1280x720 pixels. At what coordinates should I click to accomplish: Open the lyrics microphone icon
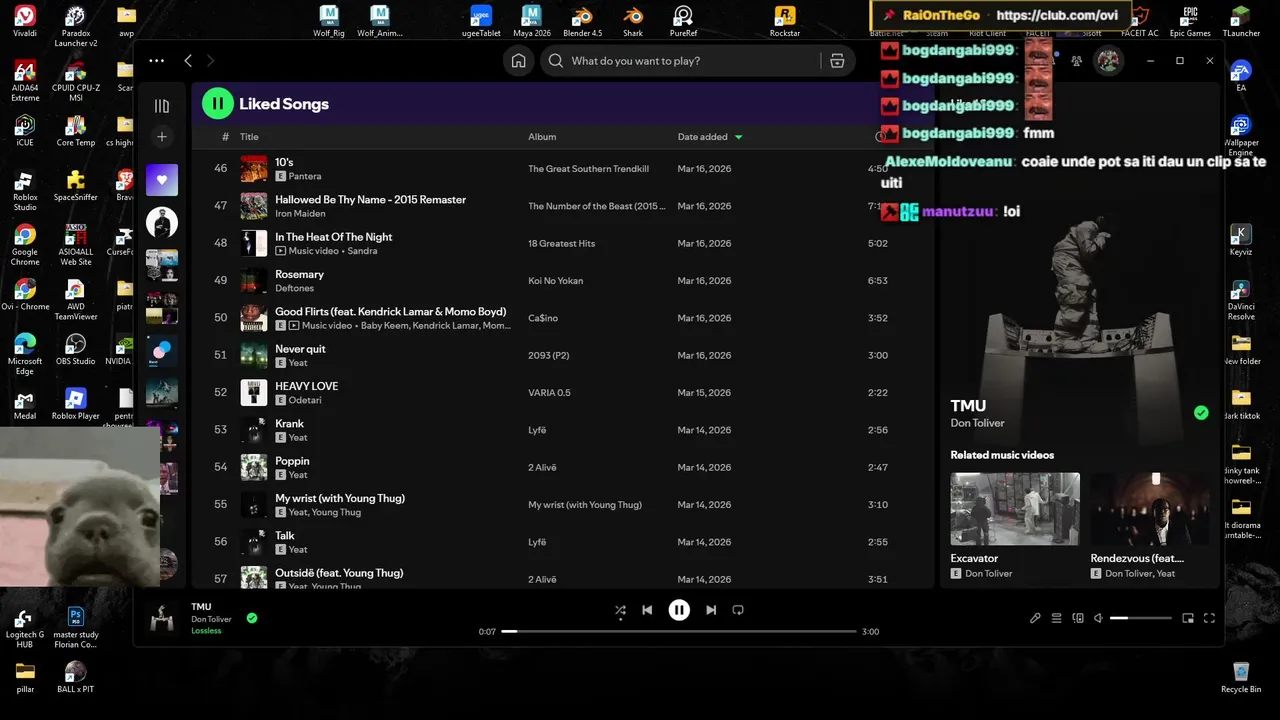(x=1035, y=618)
